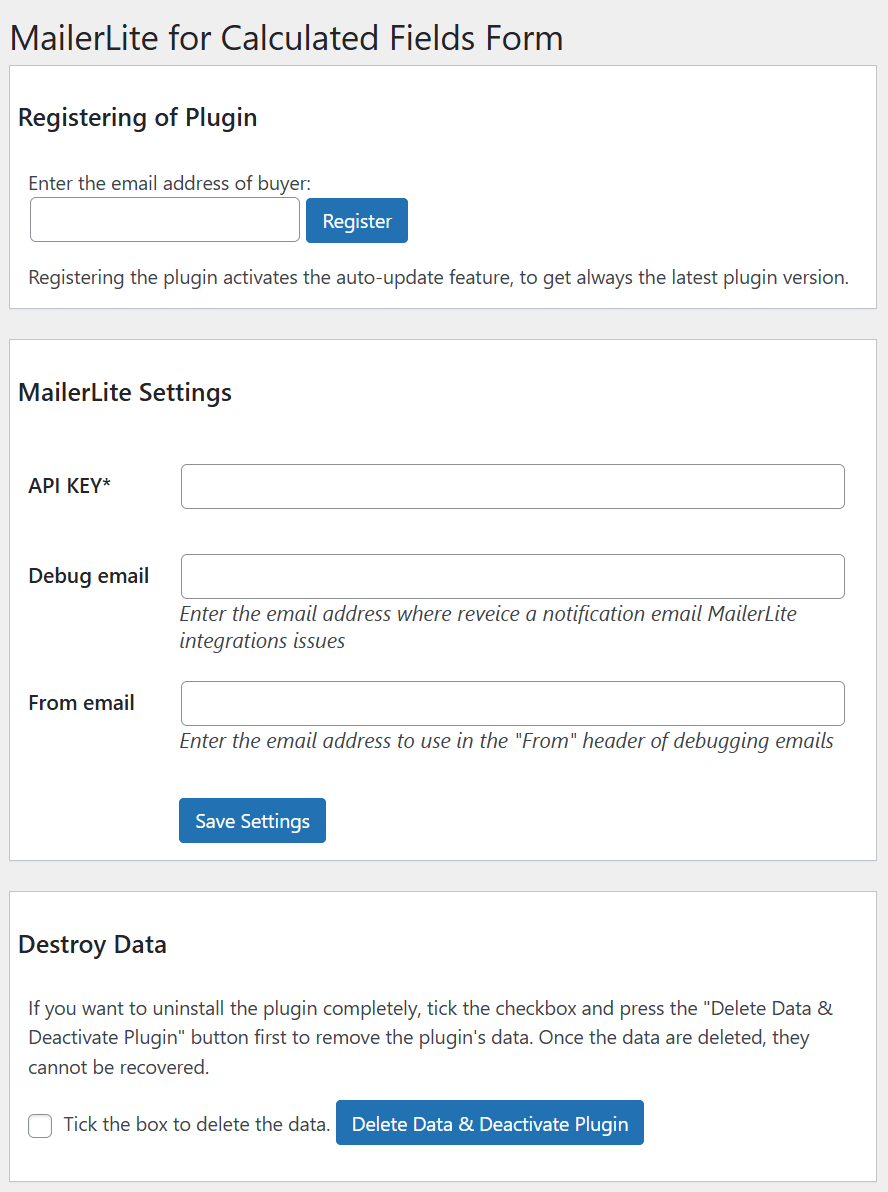Click the 'Destroy Data' heading
Screen dimensions: 888x1192
pos(92,944)
